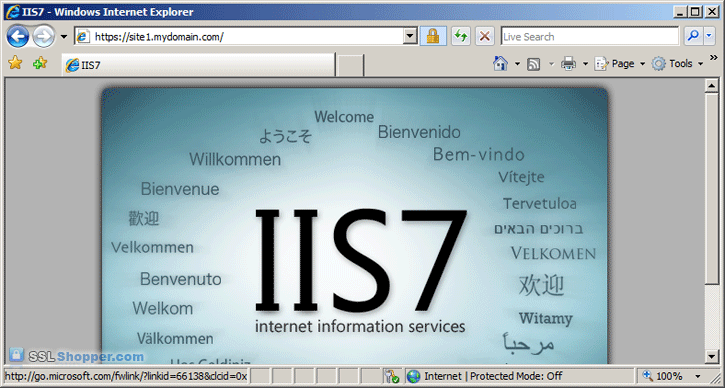This screenshot has height=388, width=725.
Task: Click the RSS feeds icon
Action: (534, 64)
